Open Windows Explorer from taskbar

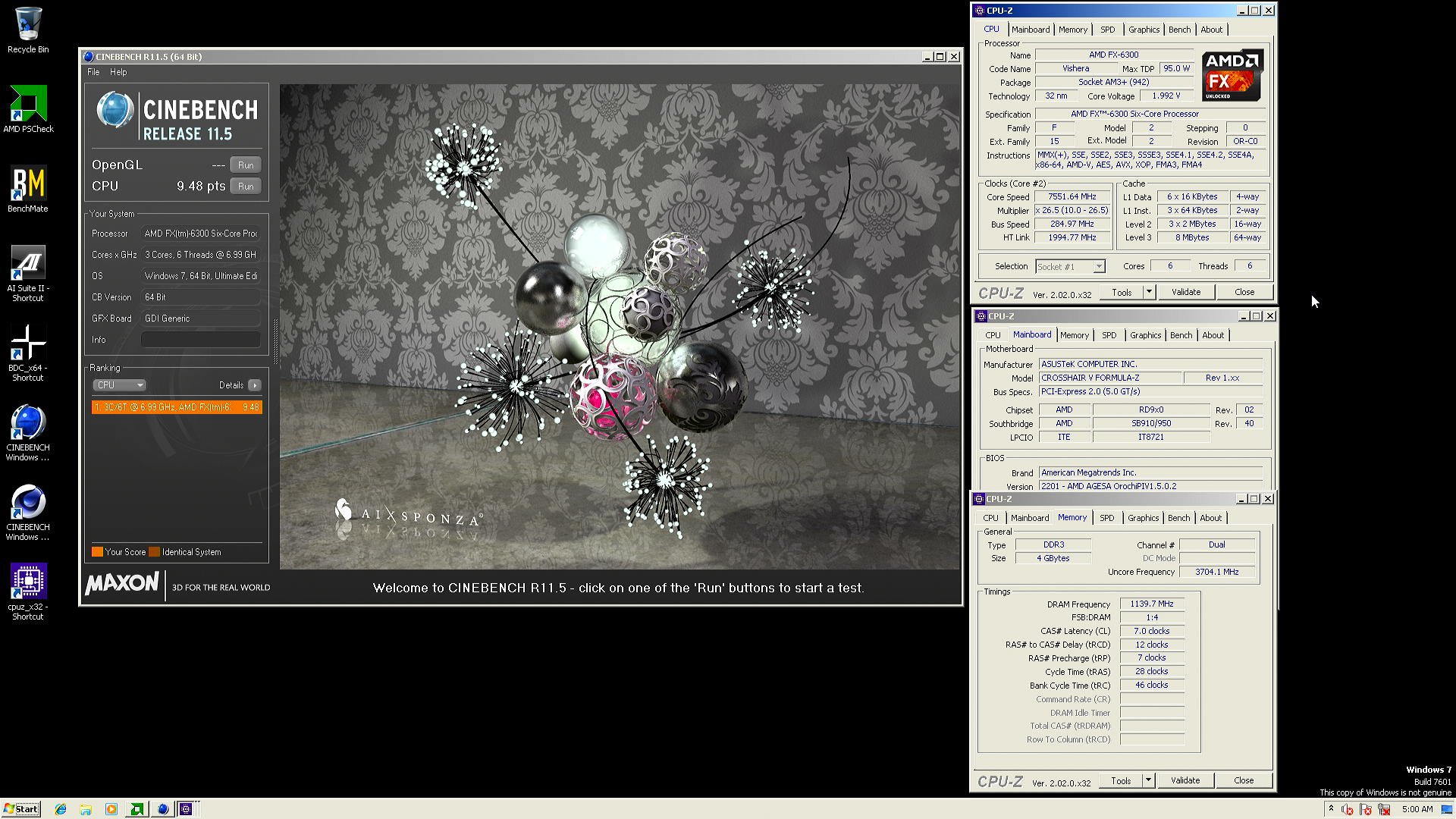pos(86,809)
